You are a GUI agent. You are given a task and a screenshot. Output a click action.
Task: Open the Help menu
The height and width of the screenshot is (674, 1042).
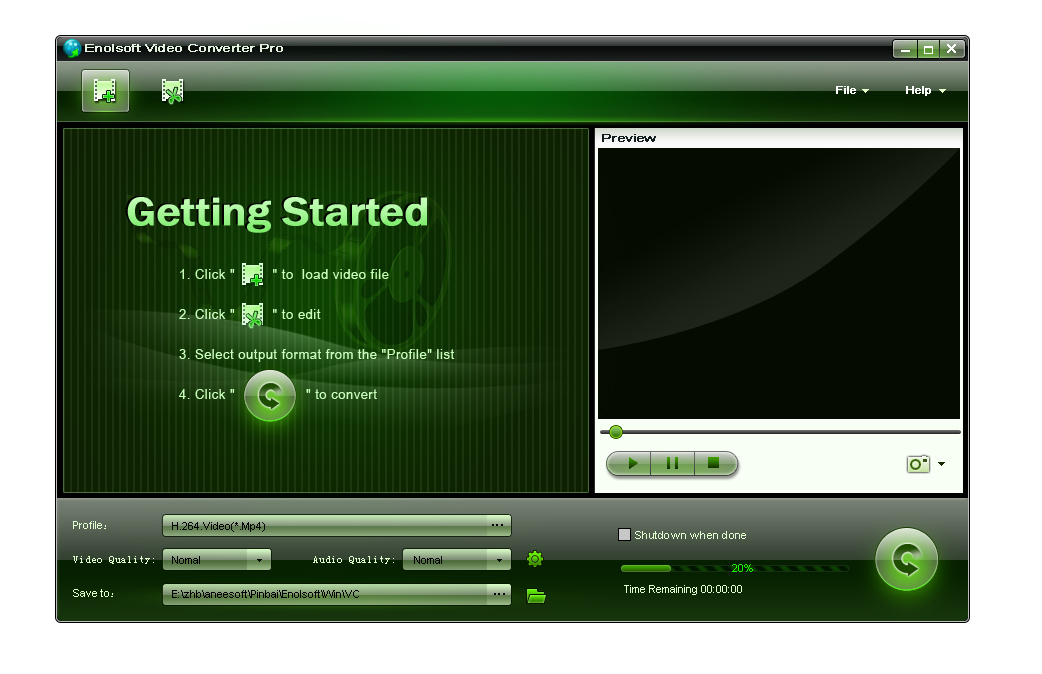(x=924, y=90)
